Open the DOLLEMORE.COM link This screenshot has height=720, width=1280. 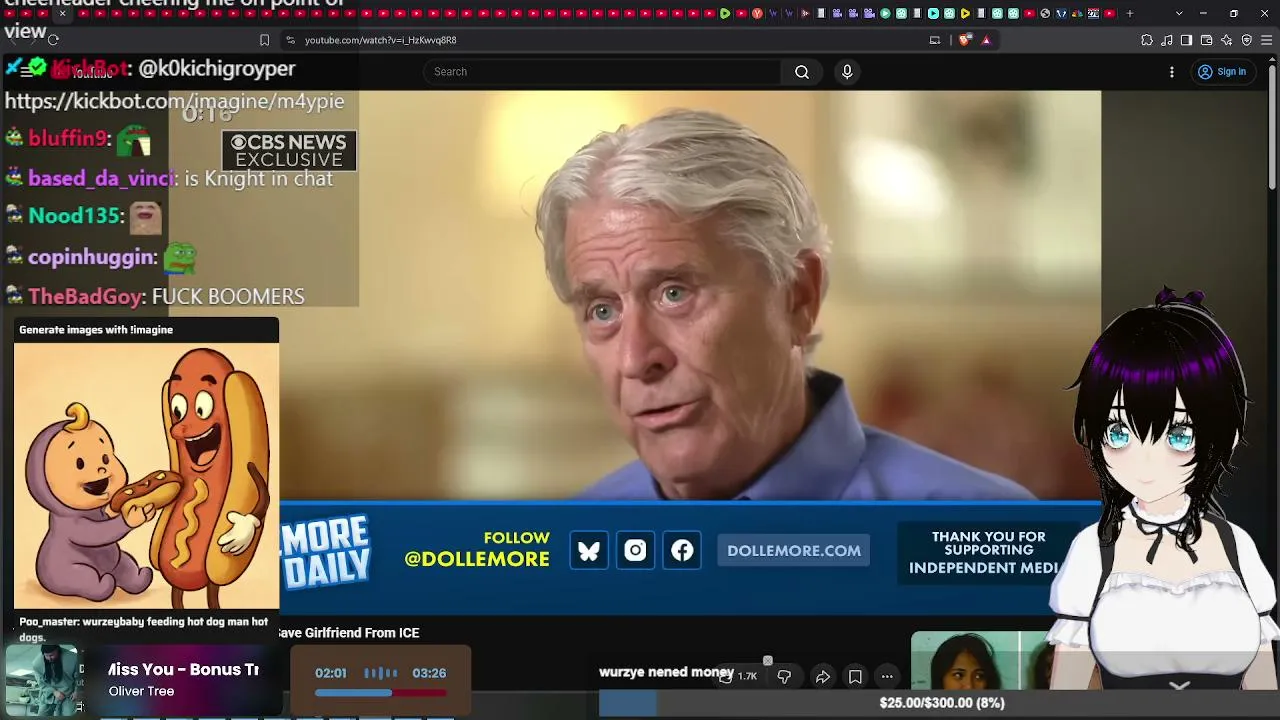point(794,551)
